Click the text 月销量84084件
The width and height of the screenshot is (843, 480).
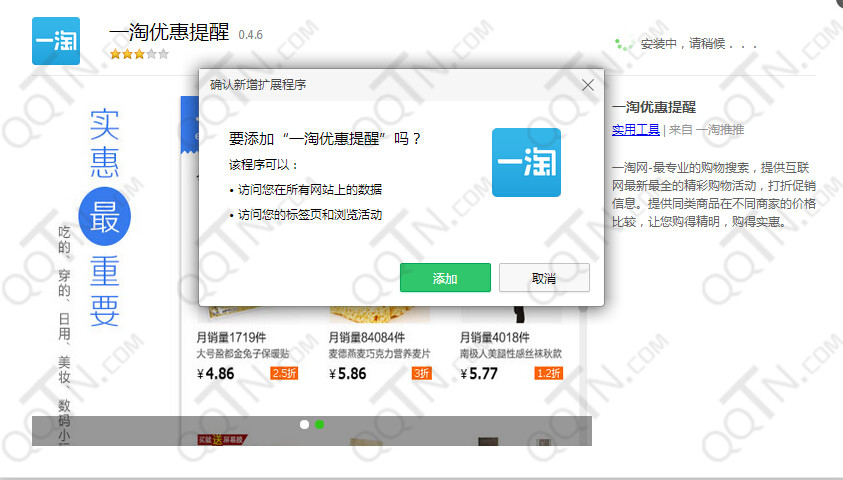click(367, 338)
